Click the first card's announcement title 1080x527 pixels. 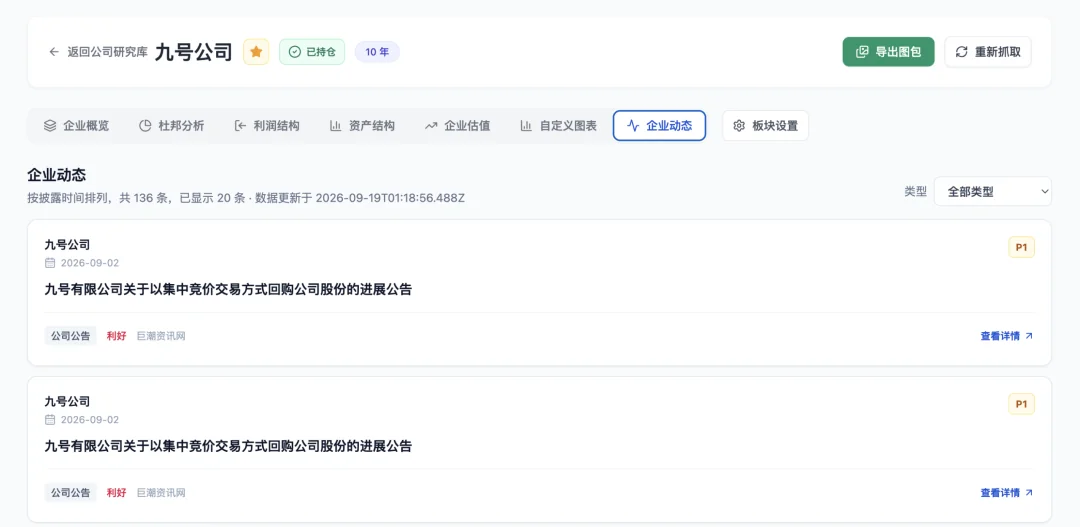point(228,290)
